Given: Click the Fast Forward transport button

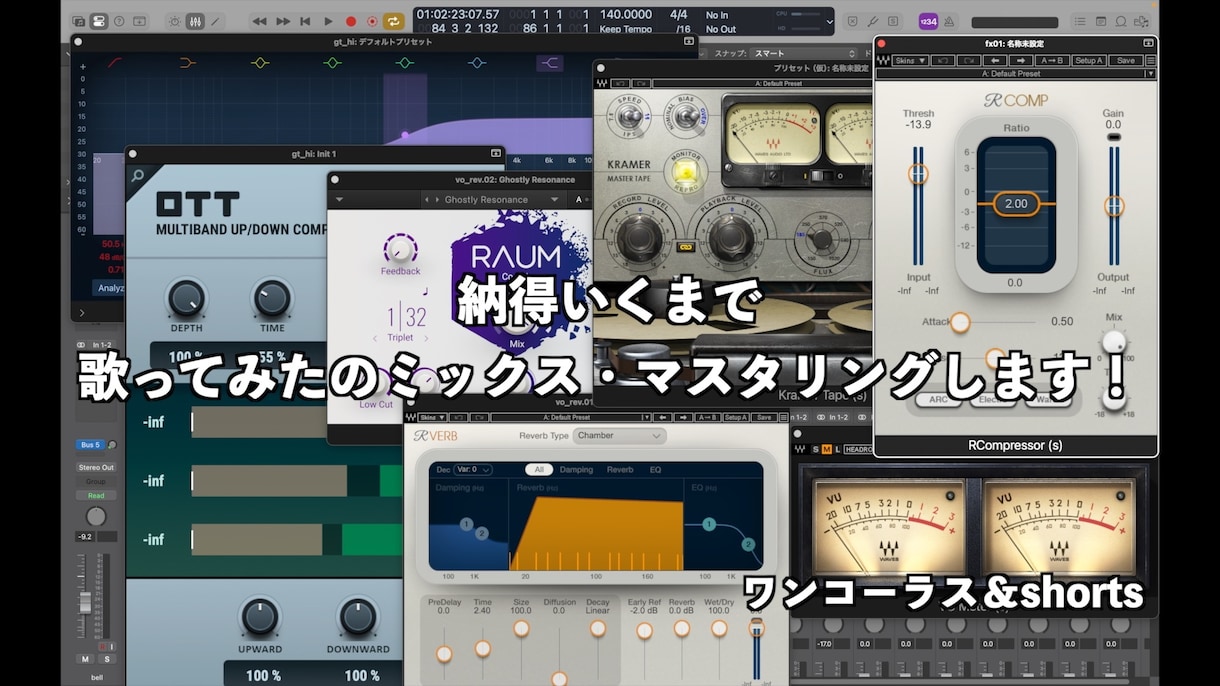Looking at the screenshot, I should 283,21.
